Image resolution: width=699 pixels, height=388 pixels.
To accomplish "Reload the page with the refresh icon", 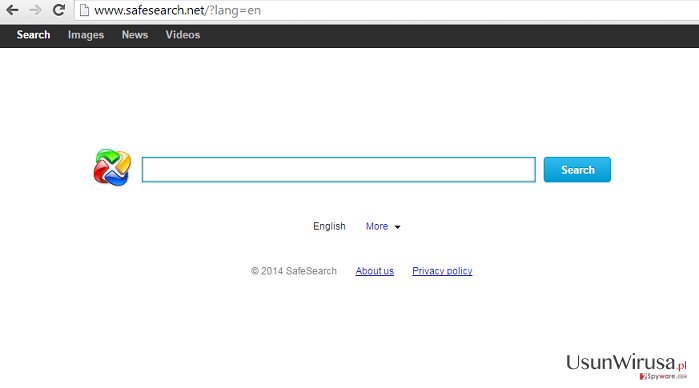I will click(x=59, y=10).
